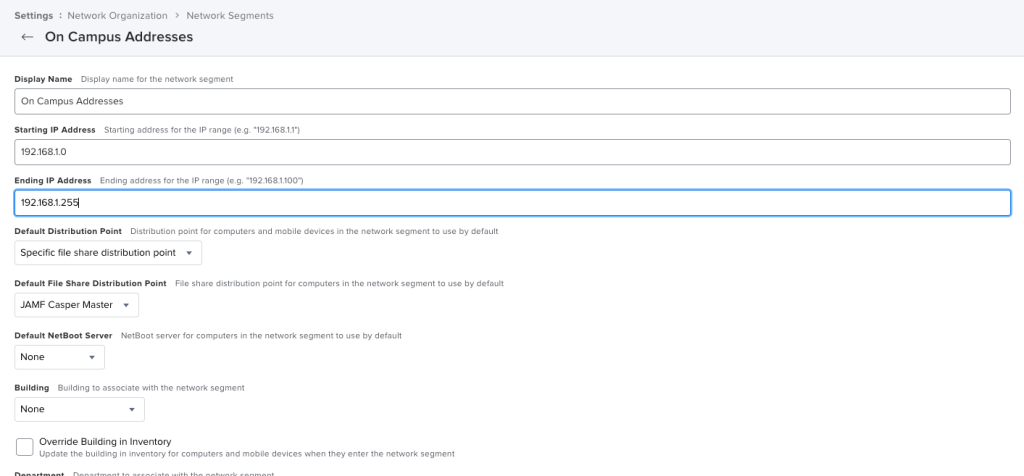Click the Ending IP Address label
The image size is (1024, 476).
[53, 180]
